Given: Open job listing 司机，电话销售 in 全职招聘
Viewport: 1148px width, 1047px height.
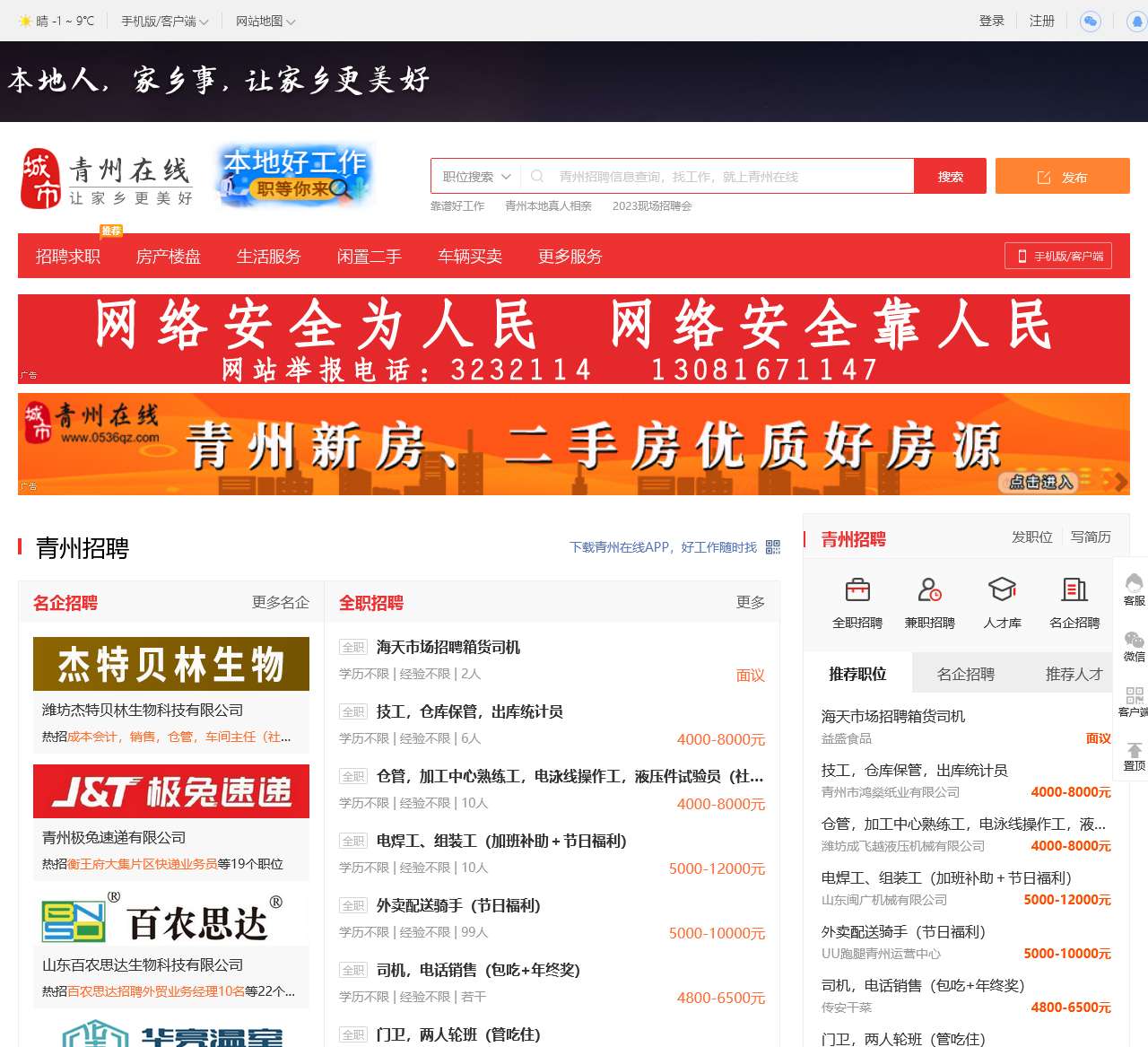Looking at the screenshot, I should click(478, 970).
